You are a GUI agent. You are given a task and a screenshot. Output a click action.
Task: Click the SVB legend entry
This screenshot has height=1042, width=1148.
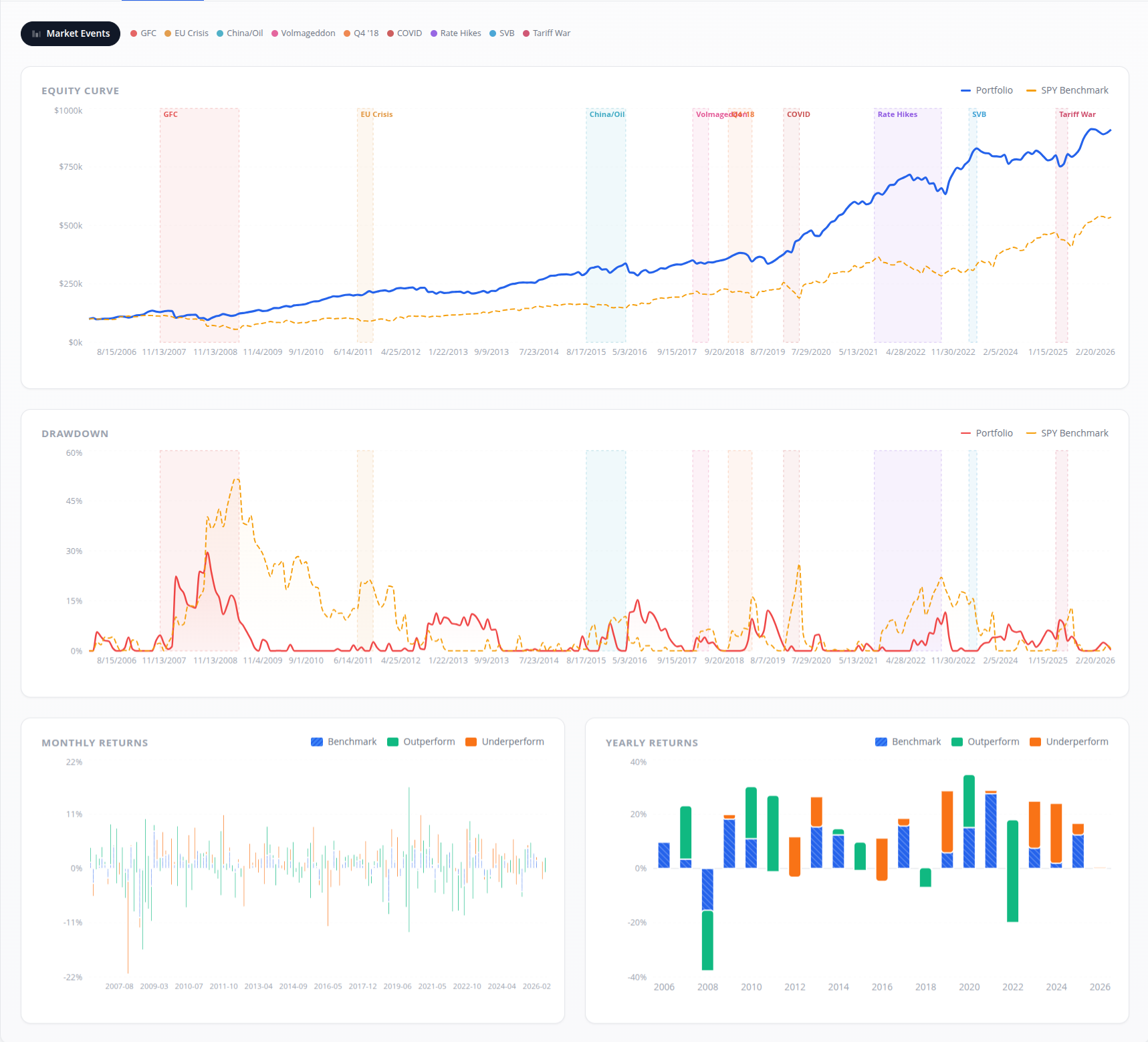click(502, 33)
